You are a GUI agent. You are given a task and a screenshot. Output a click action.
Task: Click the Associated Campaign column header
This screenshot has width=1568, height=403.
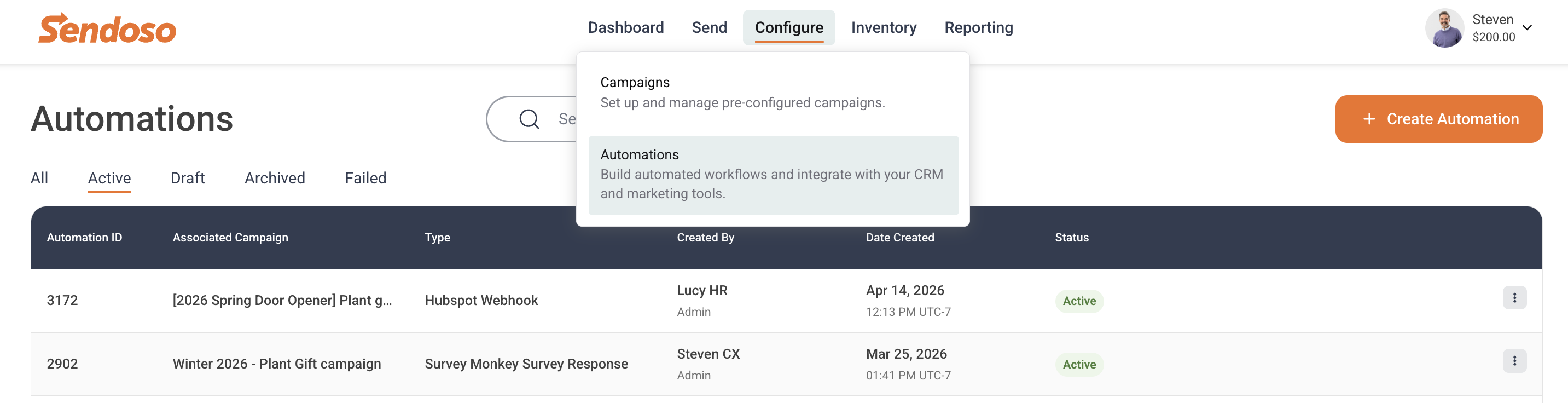(x=230, y=238)
